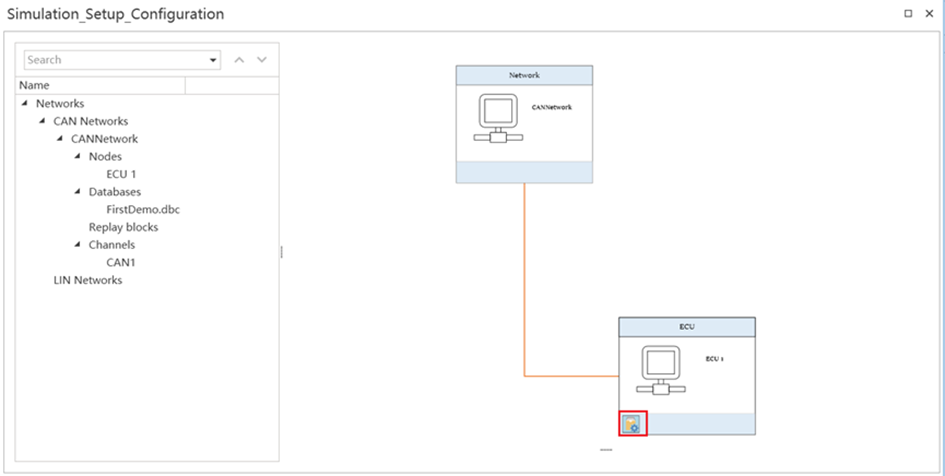Collapse the Nodes tree branch
The width and height of the screenshot is (945, 476).
pyautogui.click(x=78, y=157)
